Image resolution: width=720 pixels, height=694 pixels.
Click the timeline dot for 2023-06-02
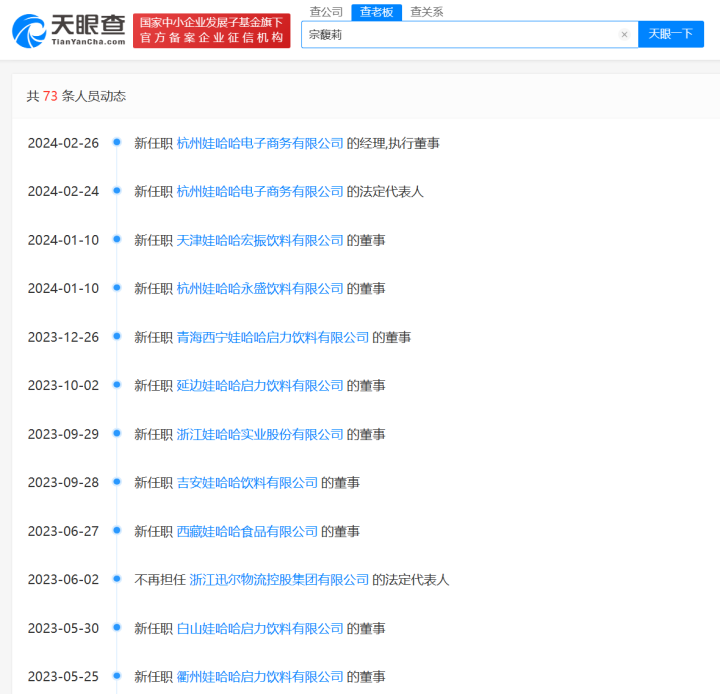(117, 580)
